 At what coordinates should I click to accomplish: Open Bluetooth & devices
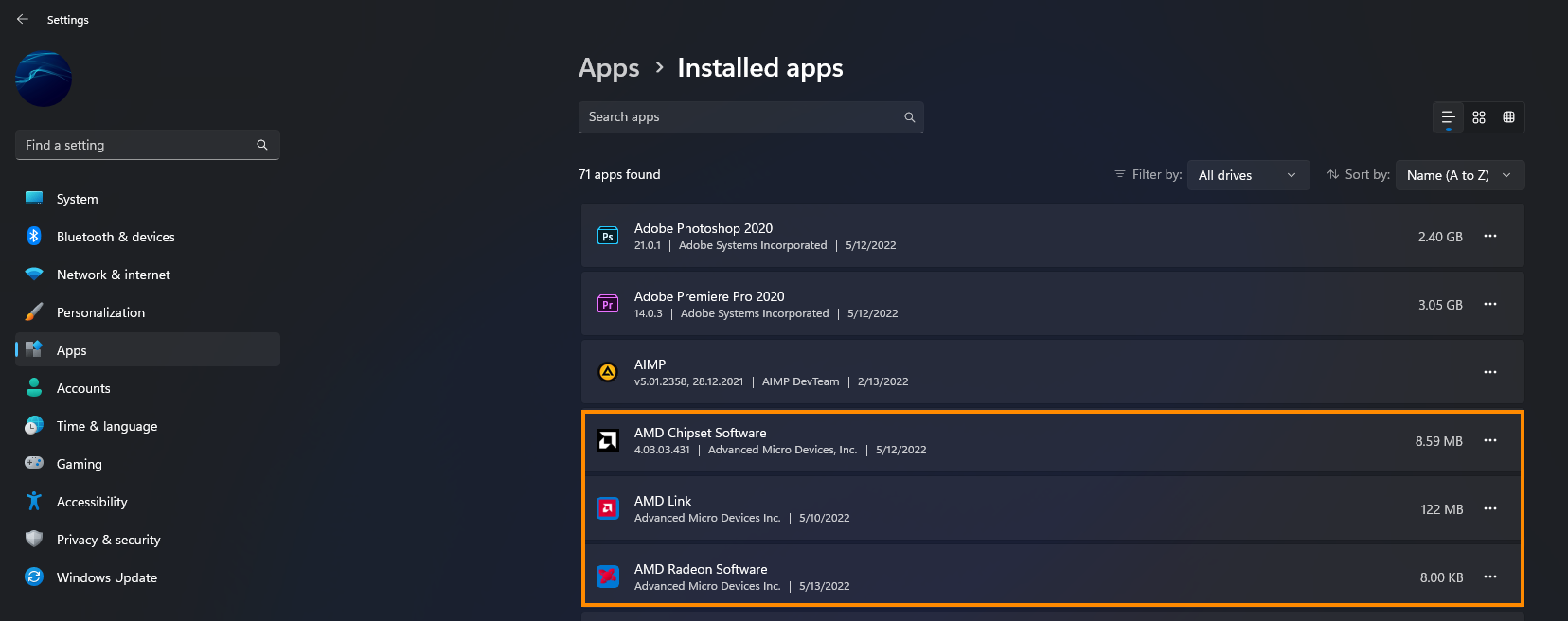(x=148, y=237)
